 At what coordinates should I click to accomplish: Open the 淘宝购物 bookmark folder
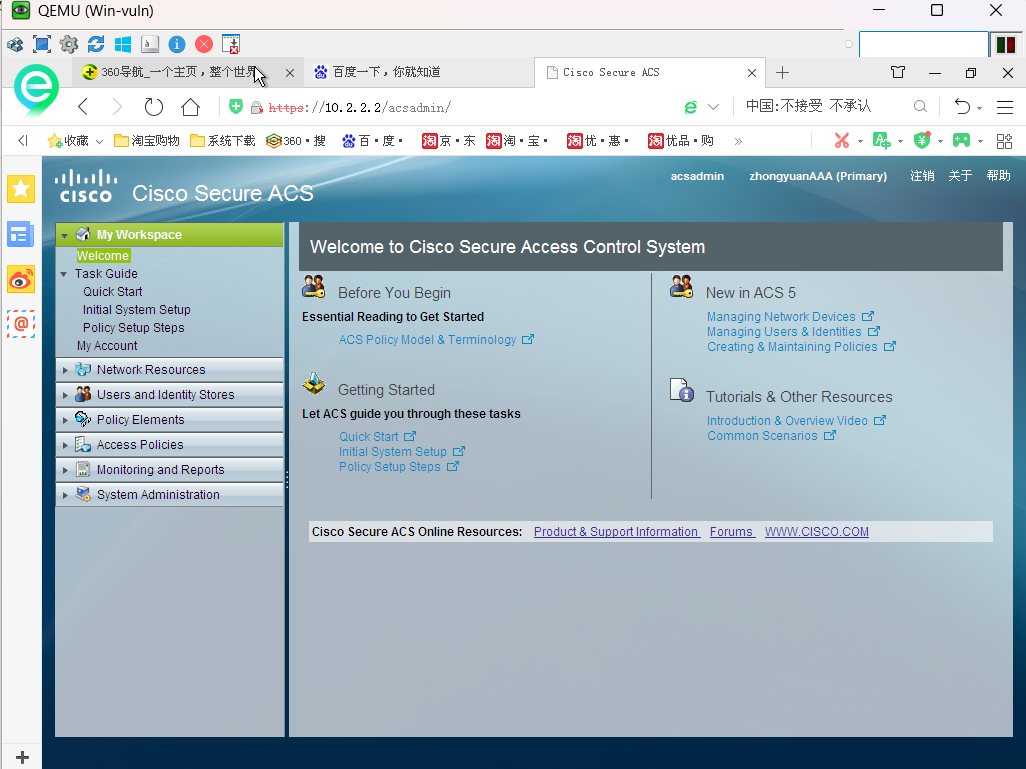coord(147,141)
